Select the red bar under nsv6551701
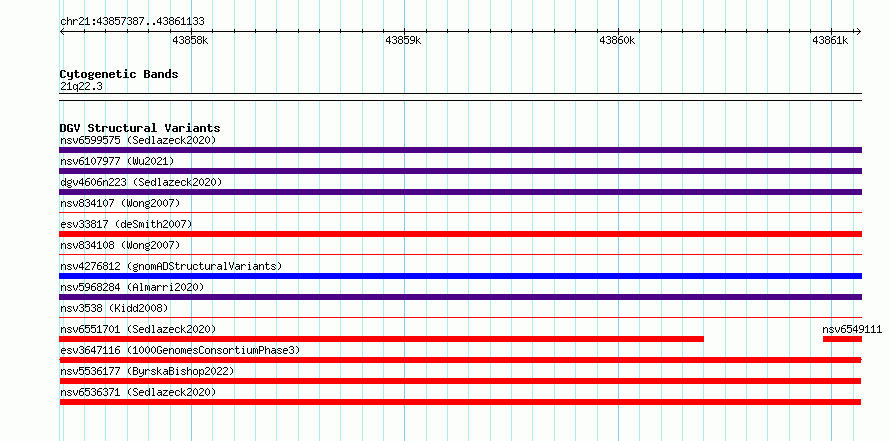 pos(381,339)
